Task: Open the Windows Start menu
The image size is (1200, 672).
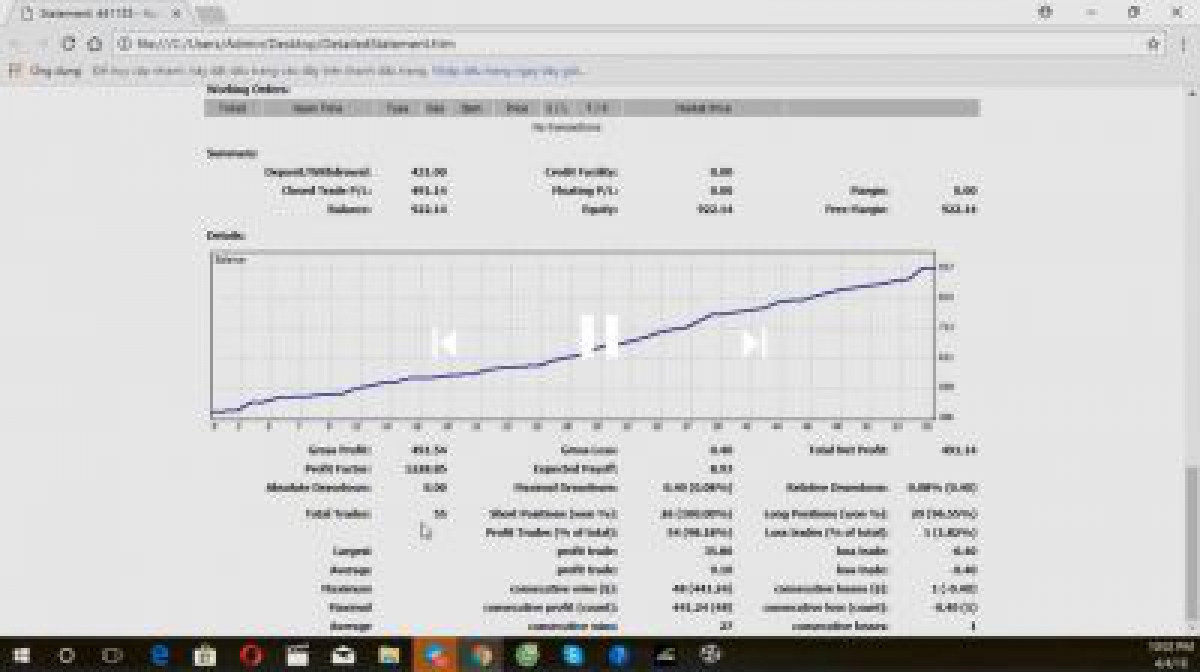Action: tap(21, 656)
